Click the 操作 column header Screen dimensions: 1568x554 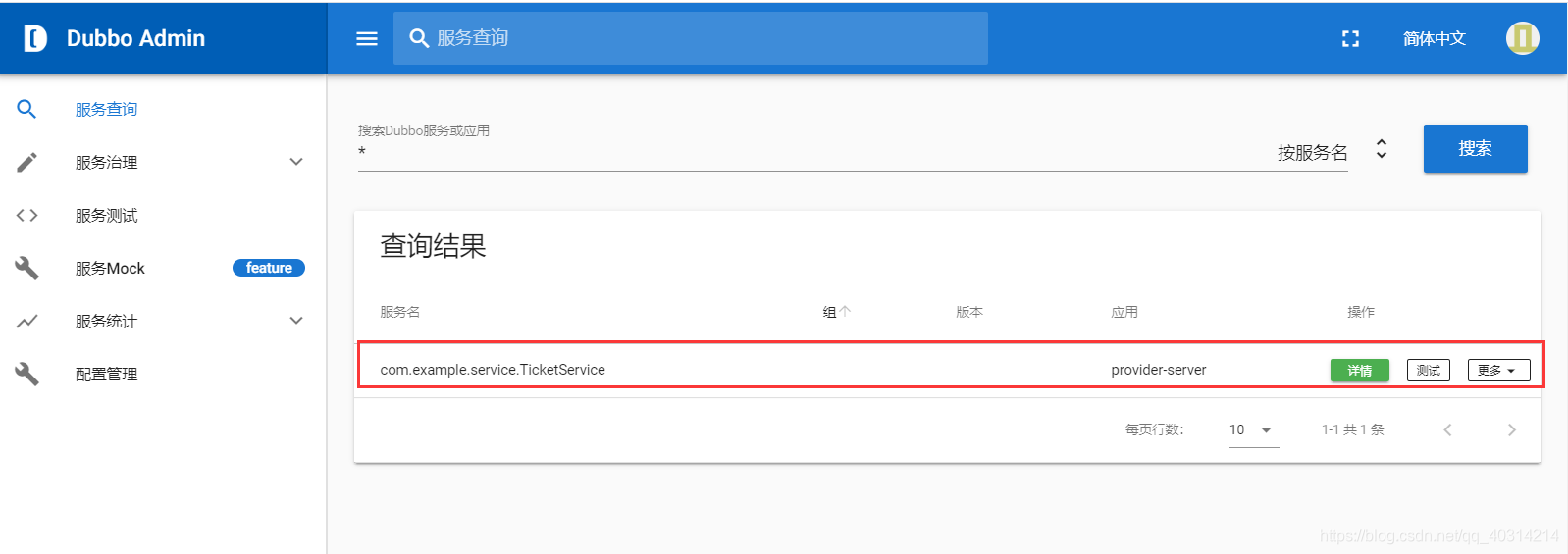[x=1361, y=312]
